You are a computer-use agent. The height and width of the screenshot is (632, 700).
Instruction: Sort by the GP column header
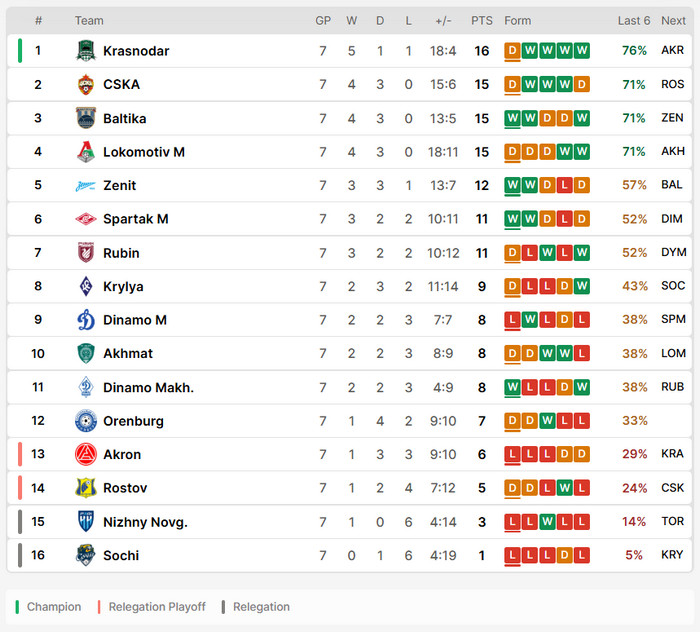[323, 21]
